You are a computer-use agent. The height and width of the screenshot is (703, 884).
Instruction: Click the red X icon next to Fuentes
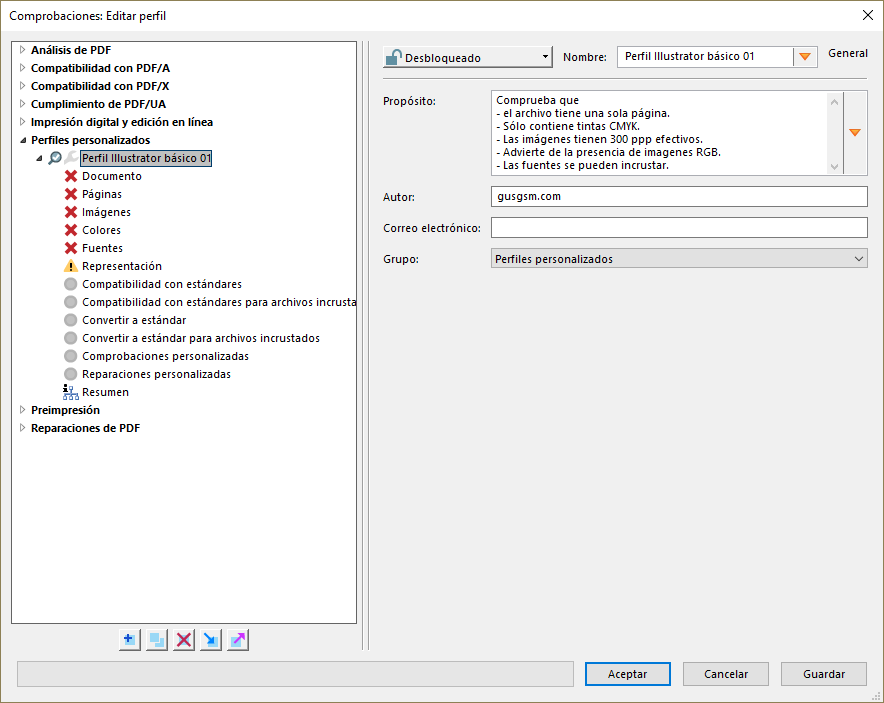(x=70, y=248)
